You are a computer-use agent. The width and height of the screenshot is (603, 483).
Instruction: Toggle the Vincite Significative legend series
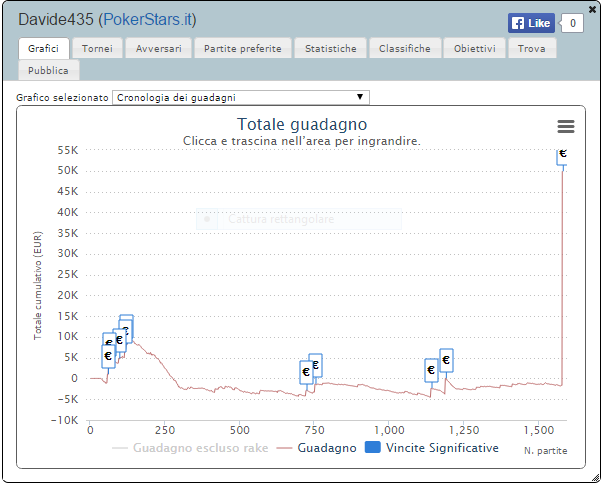tap(432, 448)
